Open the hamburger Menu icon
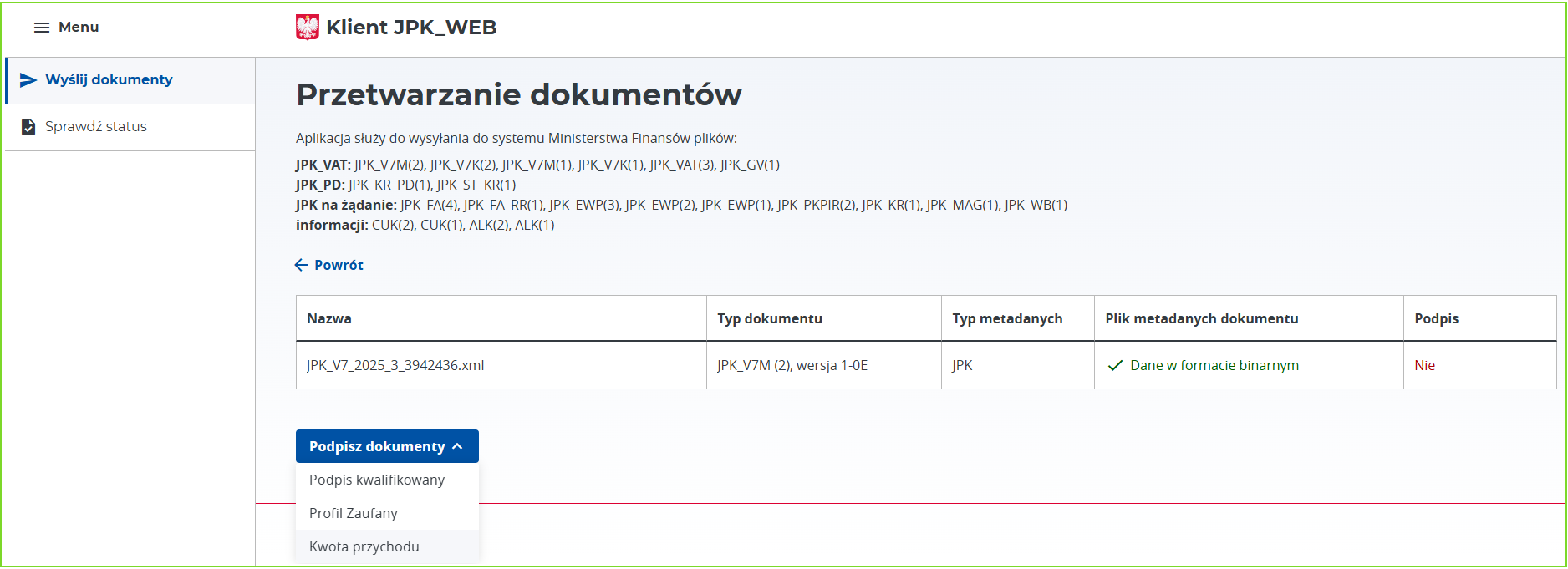The height and width of the screenshot is (569, 1568). [41, 28]
